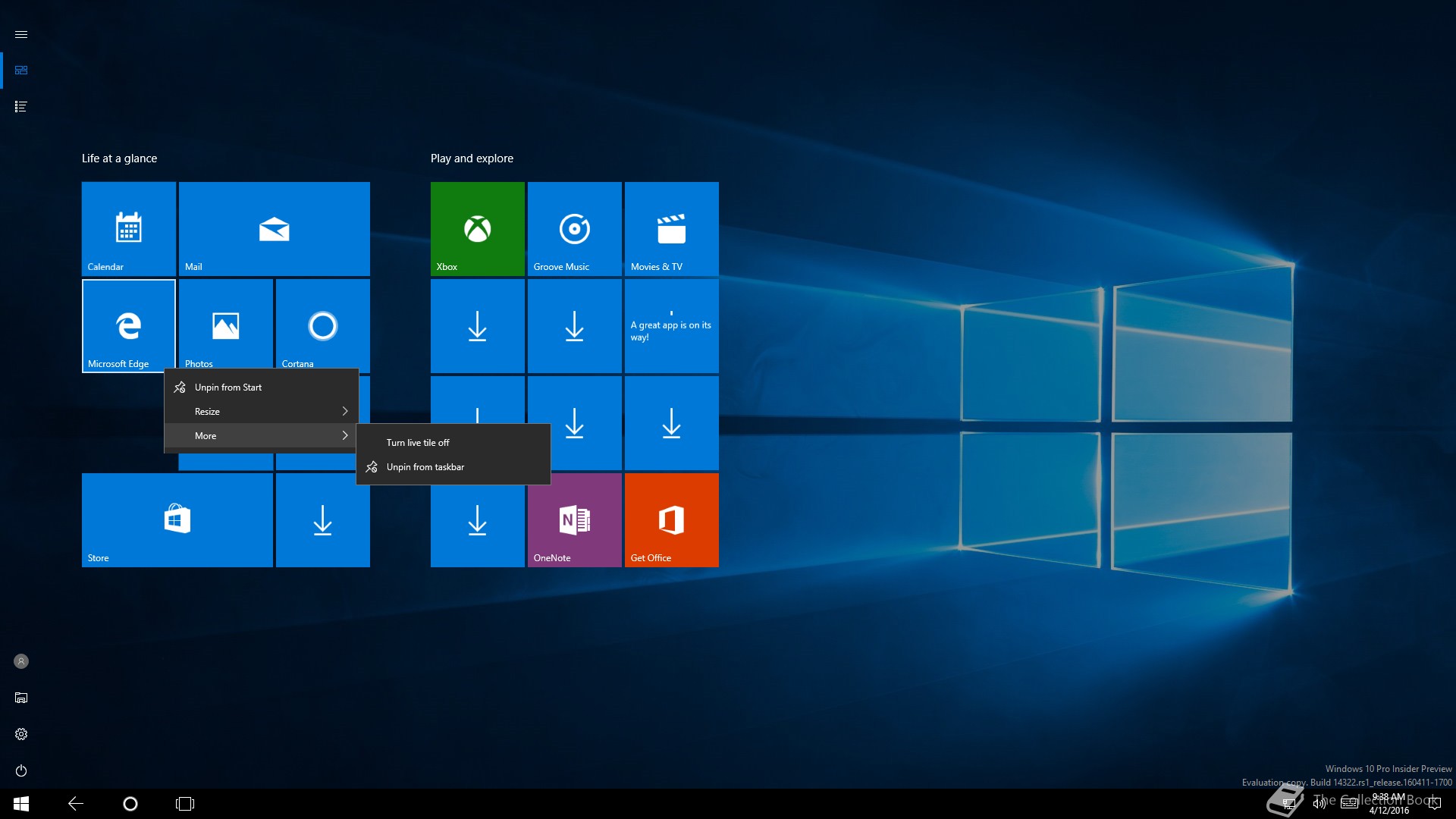Open the Action Center notification icon
This screenshot has height=819, width=1456.
pyautogui.click(x=1434, y=804)
